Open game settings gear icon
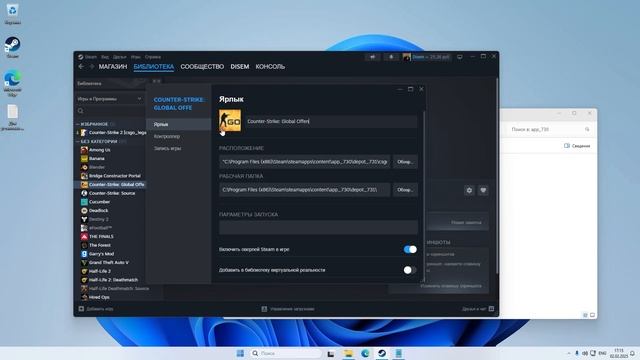640x360 pixels. 469,190
